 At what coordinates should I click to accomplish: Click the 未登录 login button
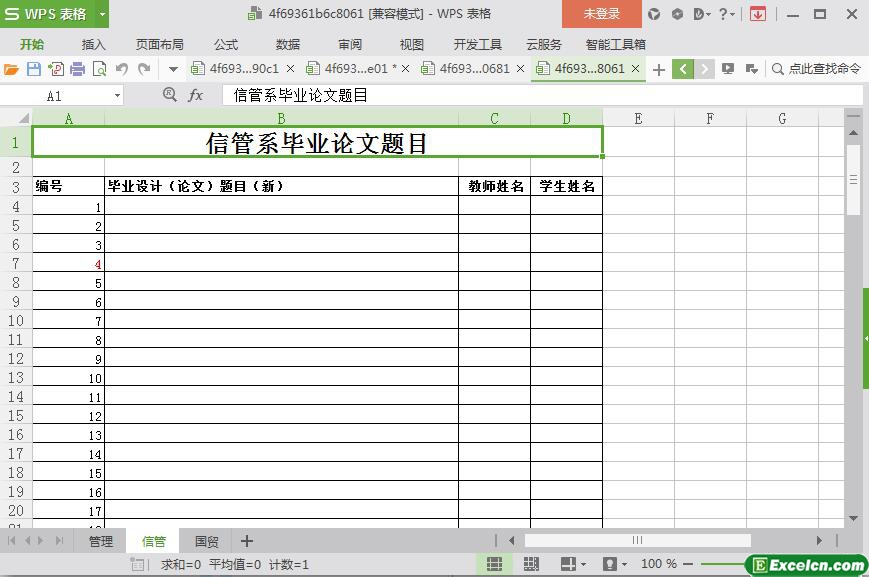pyautogui.click(x=602, y=14)
